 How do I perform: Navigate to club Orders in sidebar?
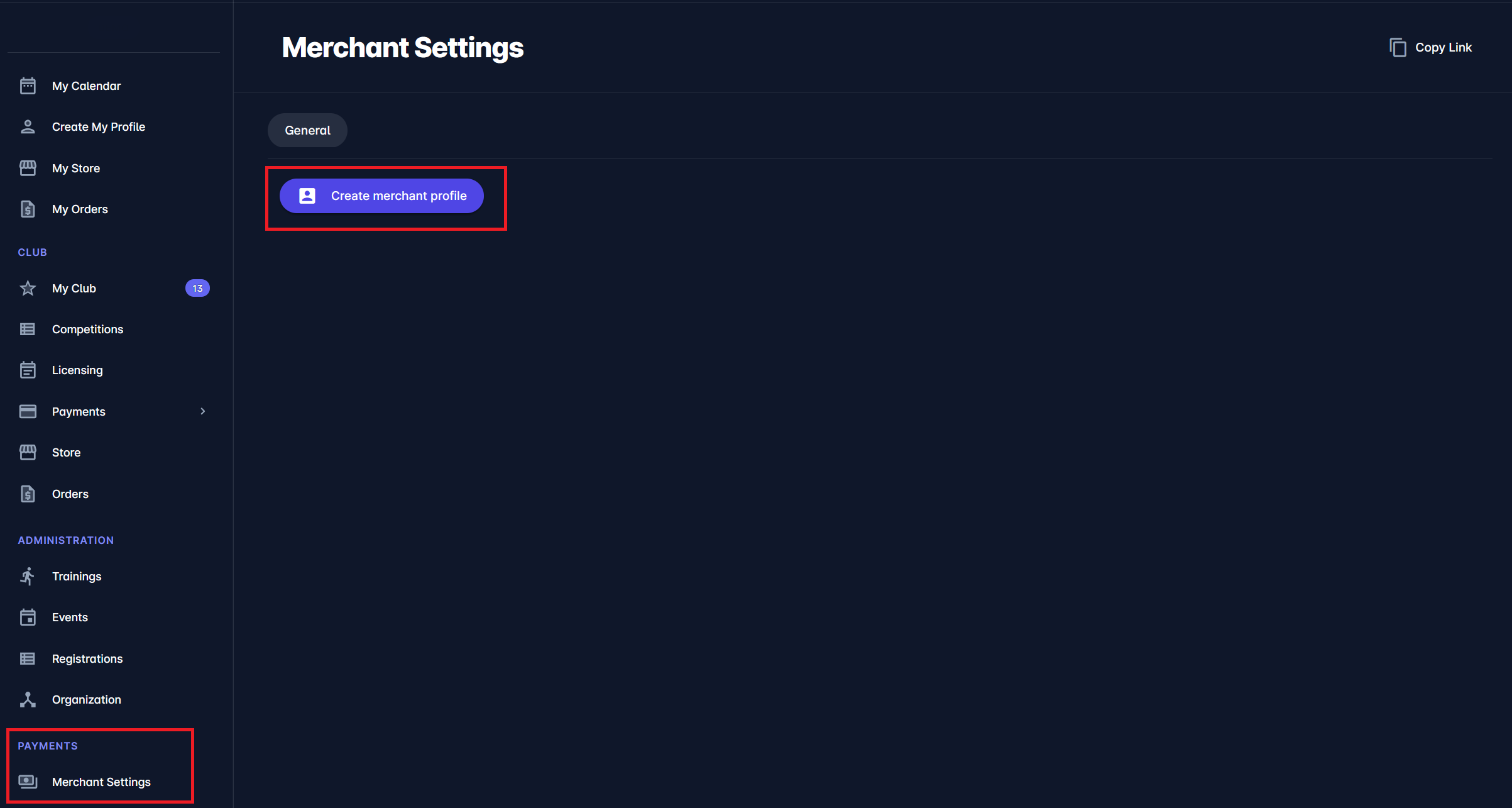coord(70,494)
